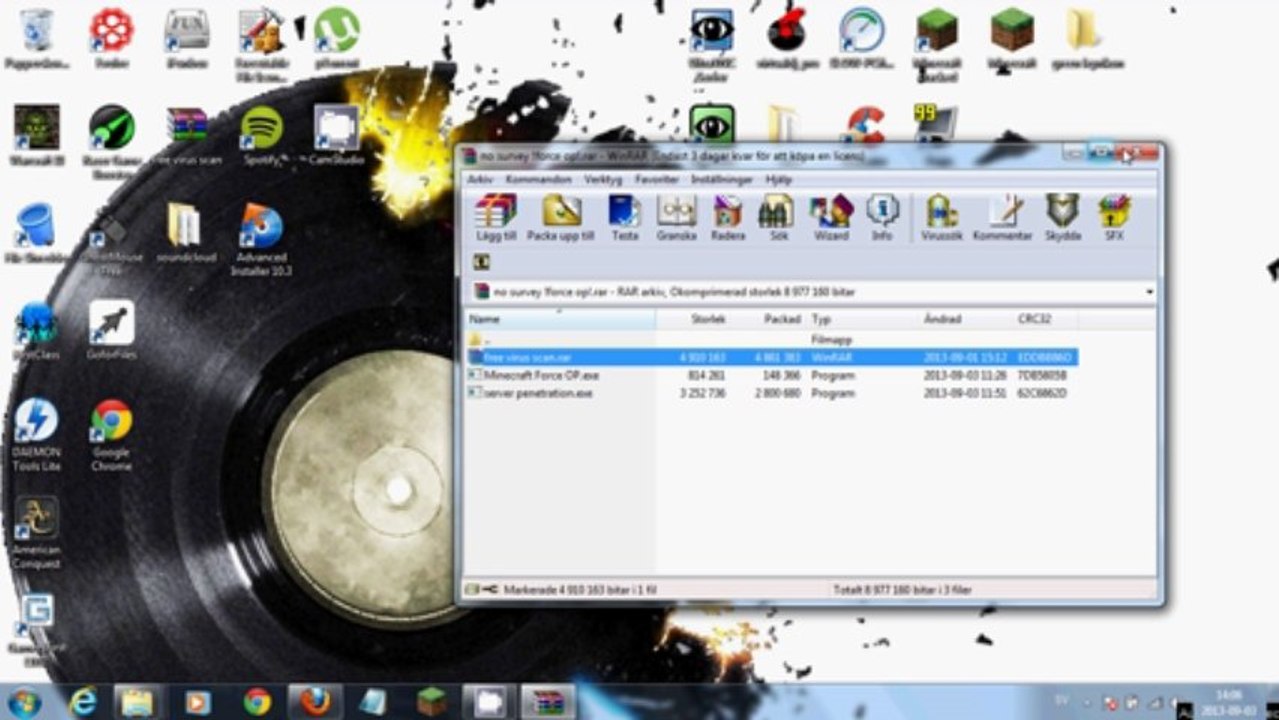
Task: Open the Spotify desktop shortcut
Action: [261, 137]
